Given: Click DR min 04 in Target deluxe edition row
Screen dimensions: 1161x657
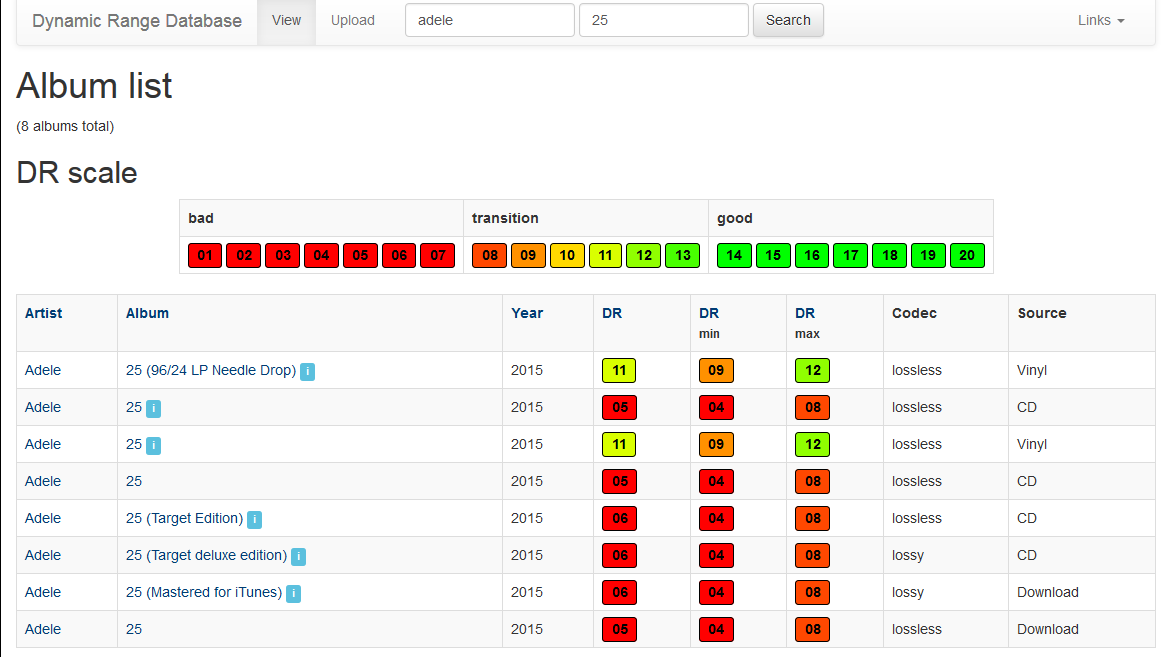Looking at the screenshot, I should pyautogui.click(x=716, y=556).
